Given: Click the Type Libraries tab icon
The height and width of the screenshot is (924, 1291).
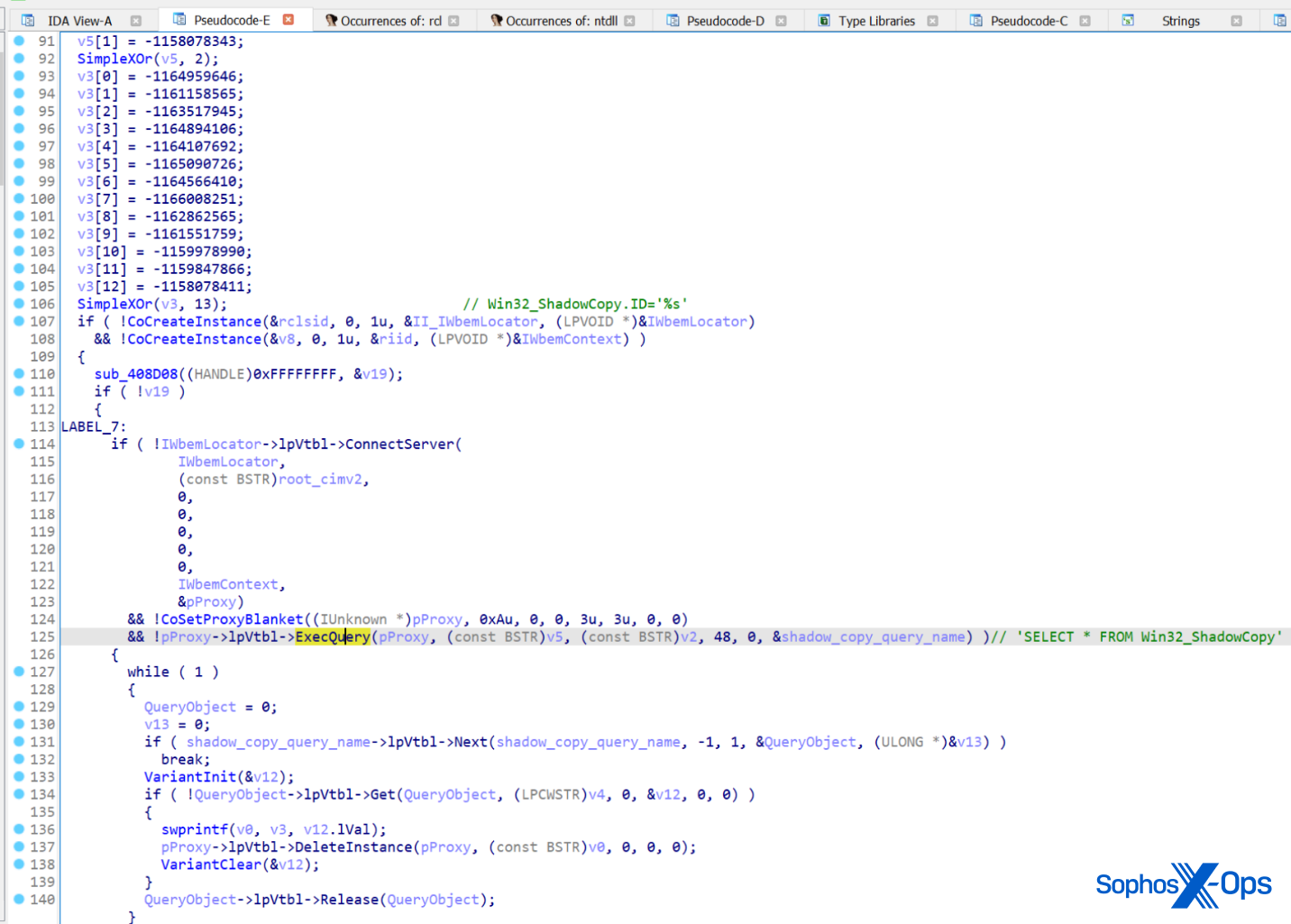Looking at the screenshot, I should (x=824, y=20).
